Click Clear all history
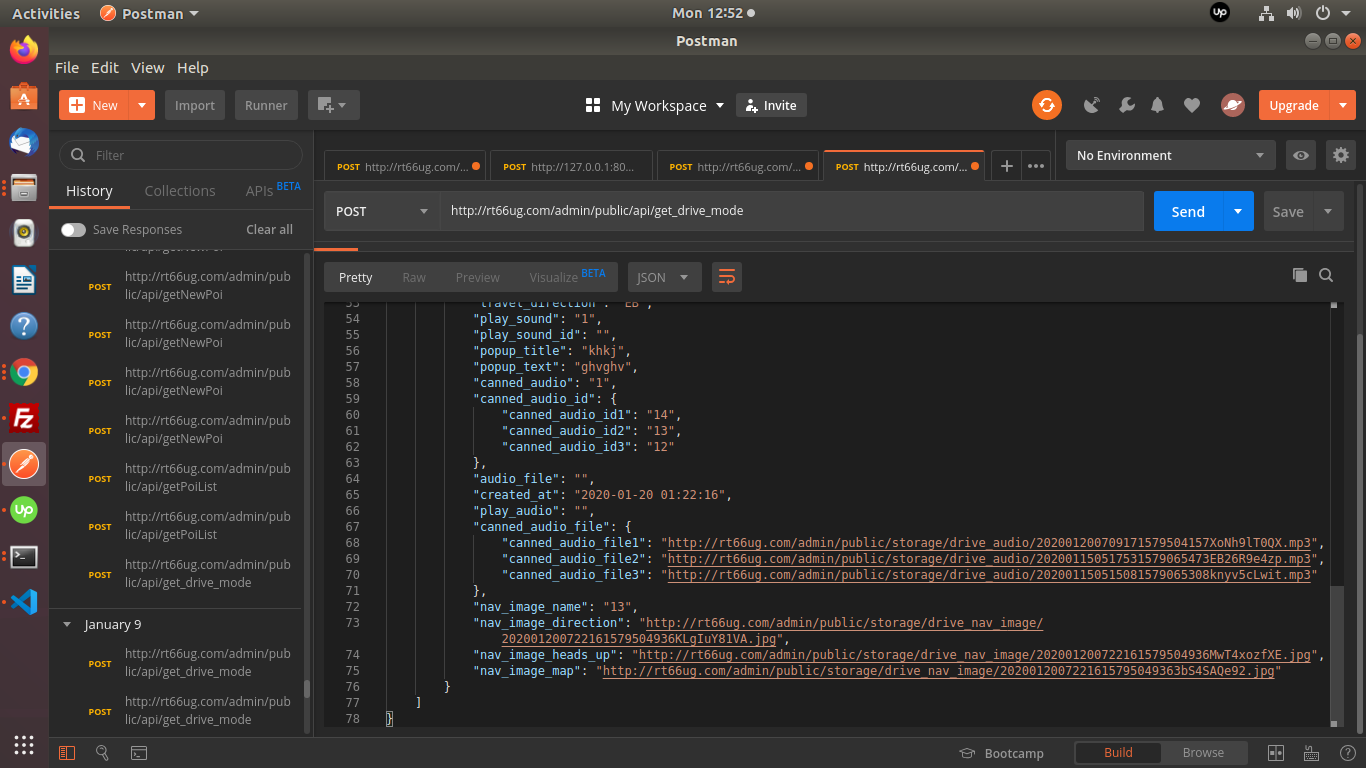 point(269,229)
